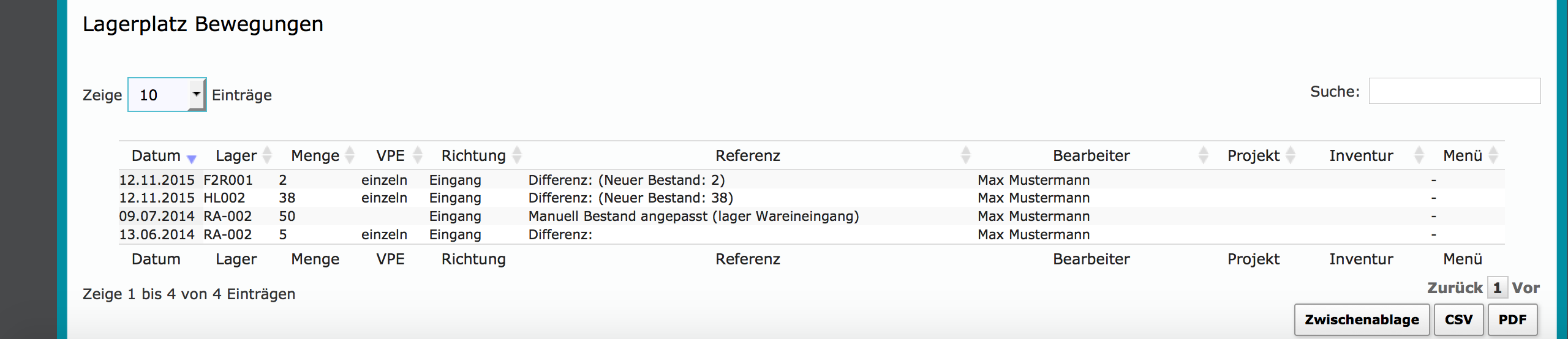Click into the Suche search field

1454,91
